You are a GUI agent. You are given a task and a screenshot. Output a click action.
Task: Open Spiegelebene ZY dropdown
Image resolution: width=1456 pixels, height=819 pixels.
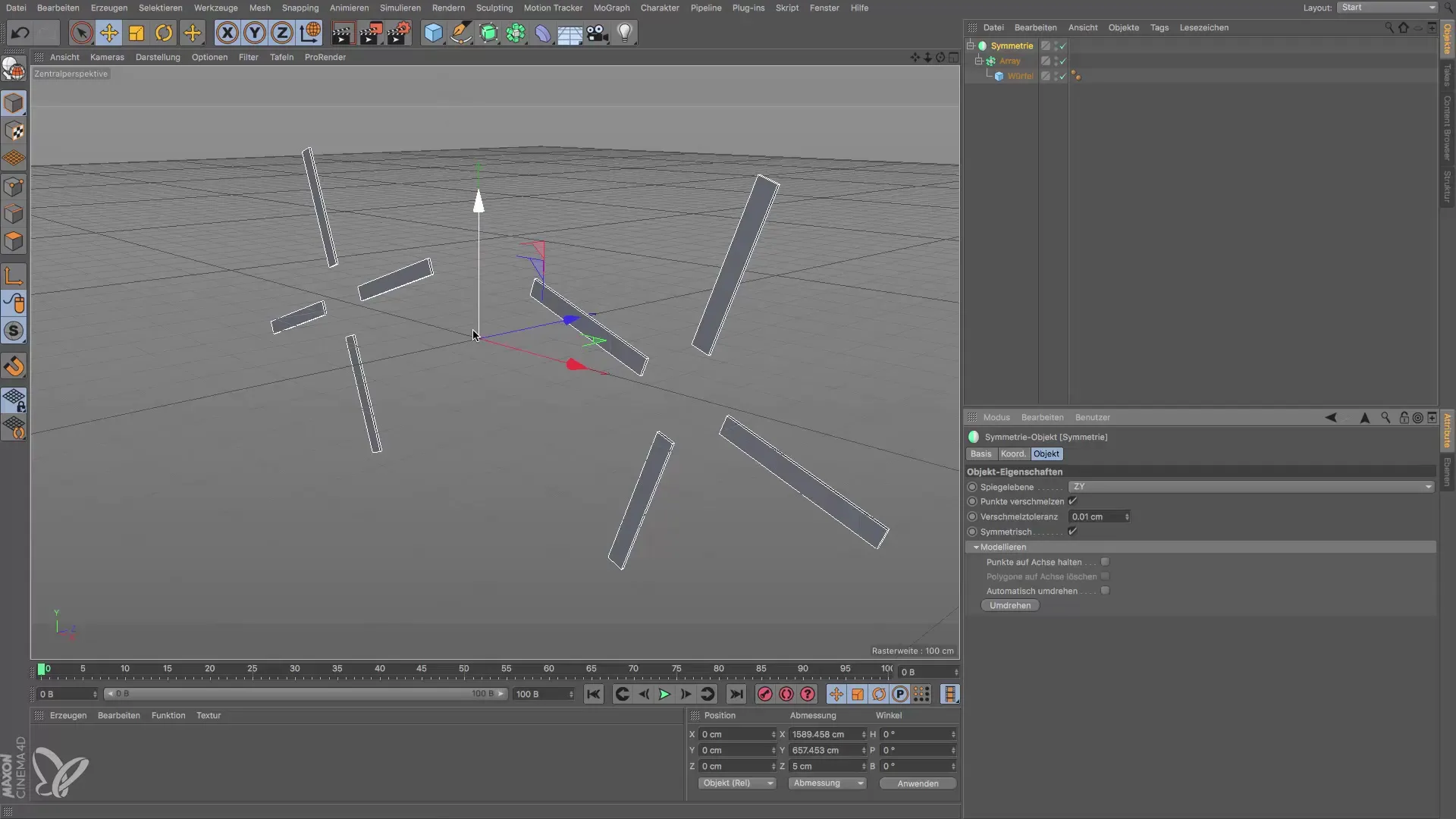[x=1251, y=487]
